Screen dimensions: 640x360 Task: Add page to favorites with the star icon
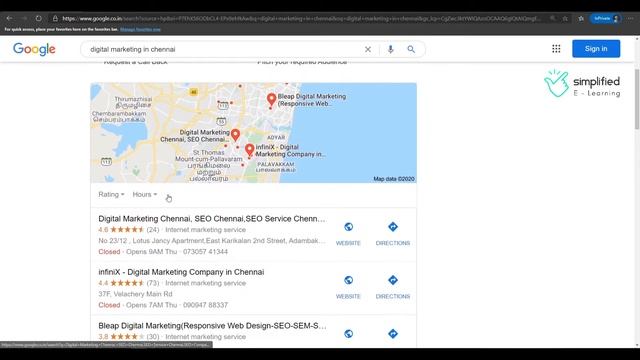click(565, 18)
